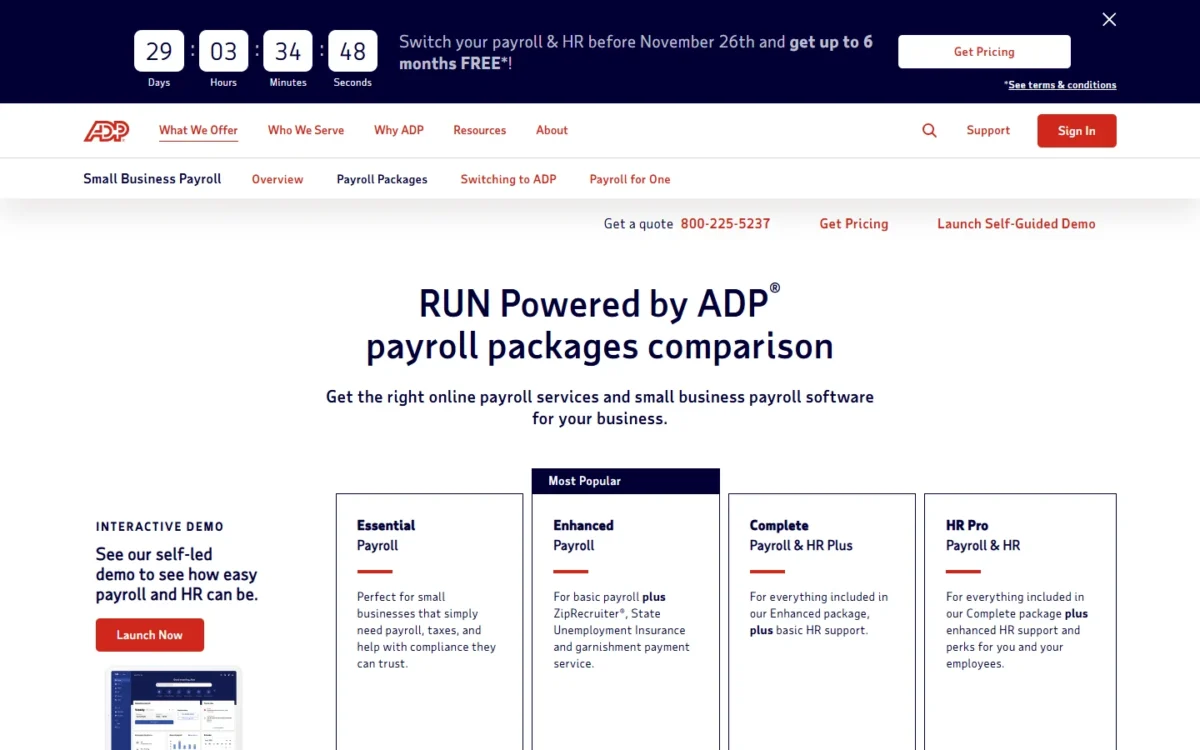
Task: Click the Support link
Action: 988,130
